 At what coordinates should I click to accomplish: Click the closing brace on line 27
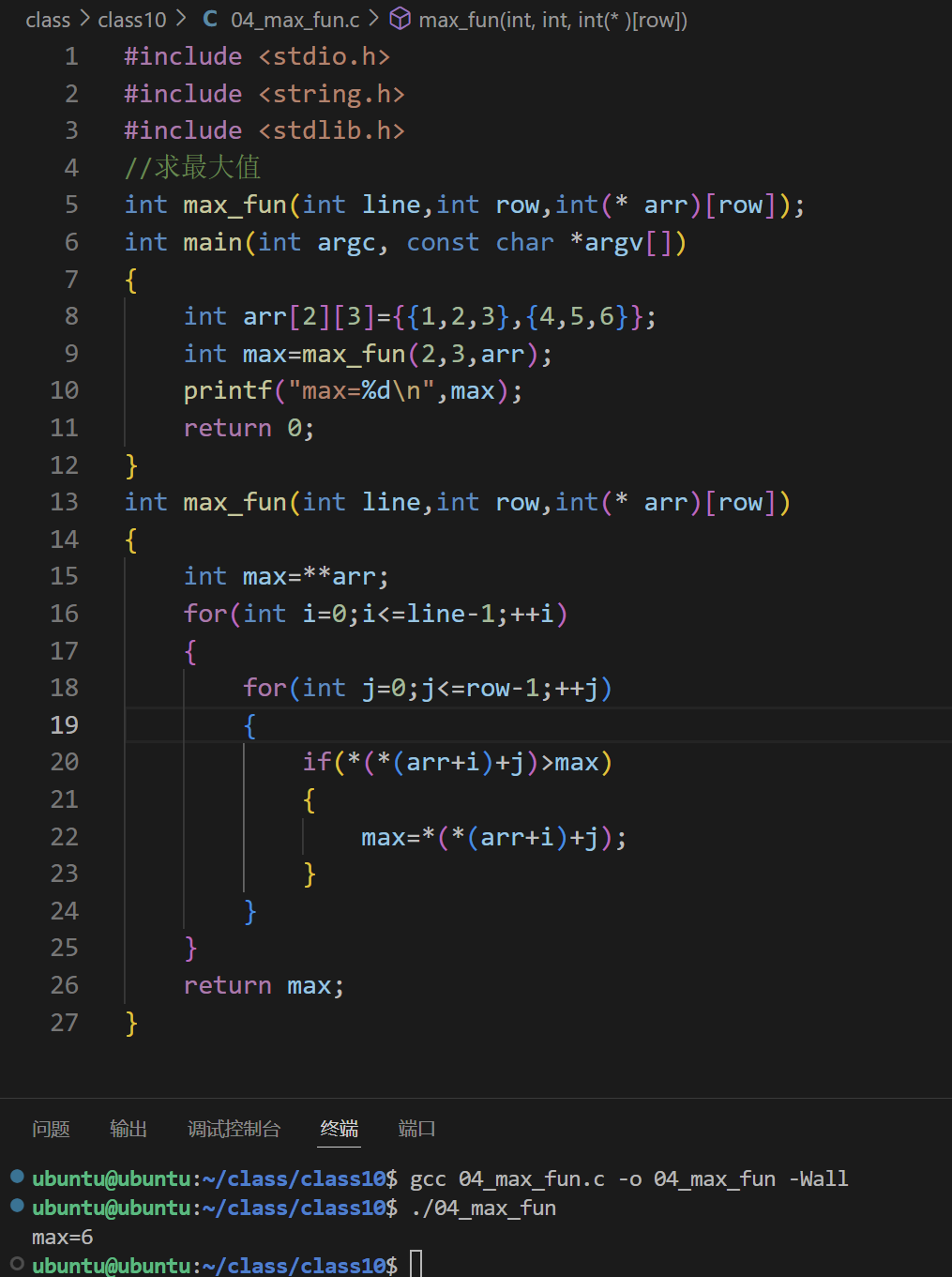pyautogui.click(x=131, y=1023)
